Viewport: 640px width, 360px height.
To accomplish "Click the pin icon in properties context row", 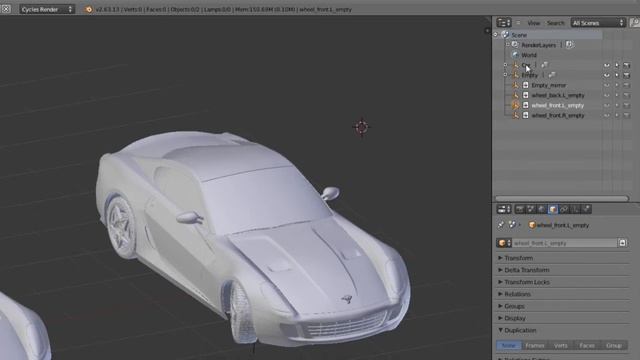I will click(501, 225).
